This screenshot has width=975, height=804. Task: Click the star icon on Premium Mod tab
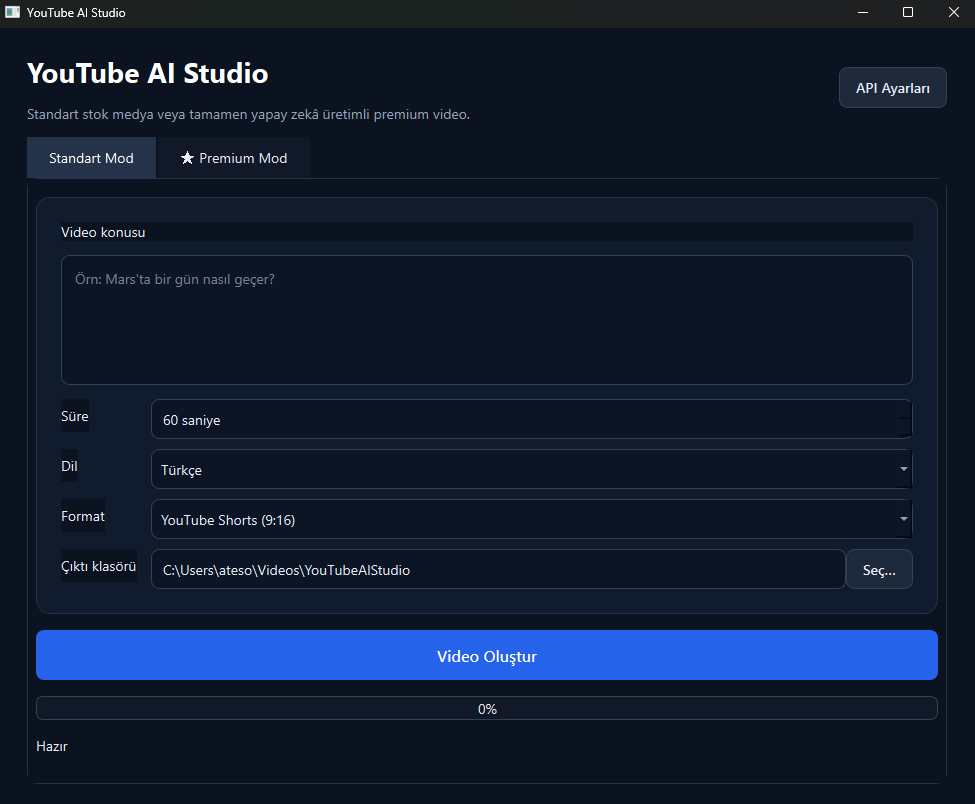[187, 158]
